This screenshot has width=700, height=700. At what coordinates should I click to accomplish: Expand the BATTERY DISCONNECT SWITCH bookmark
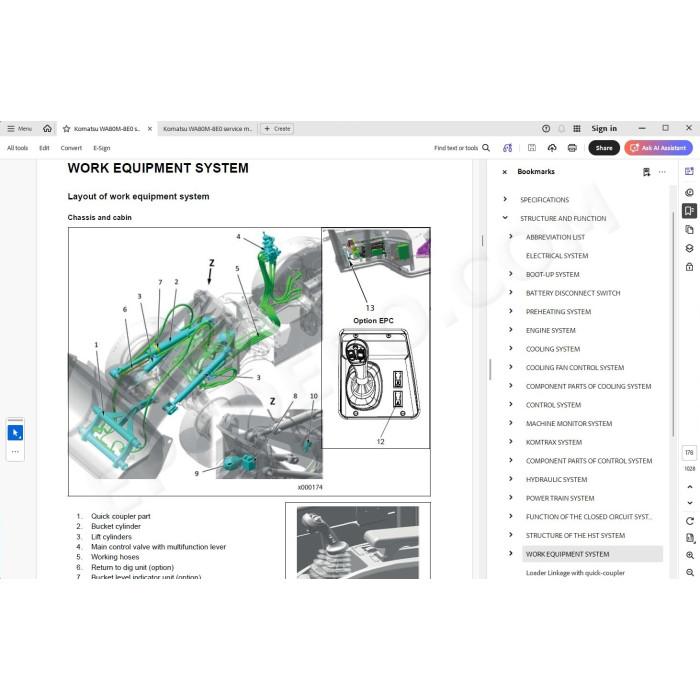click(511, 292)
